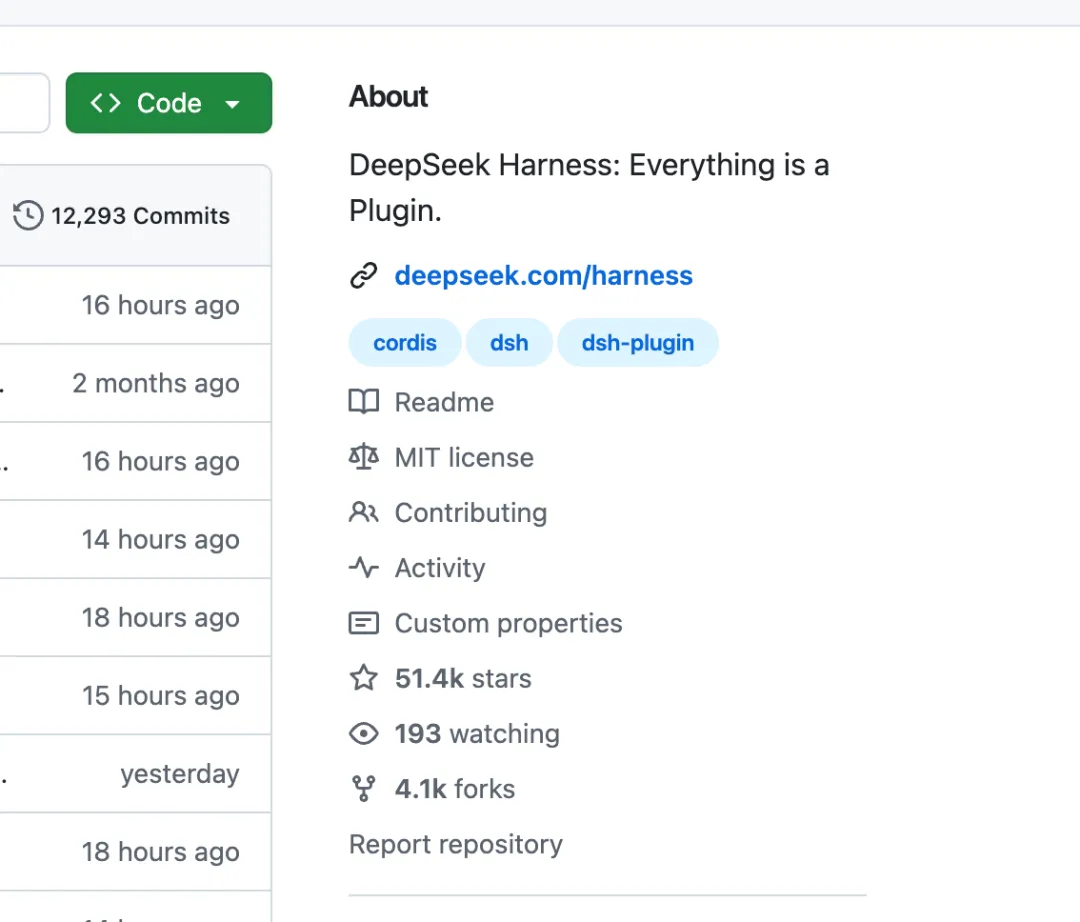1080x922 pixels.
Task: View the 51.4k stars link
Action: click(463, 678)
